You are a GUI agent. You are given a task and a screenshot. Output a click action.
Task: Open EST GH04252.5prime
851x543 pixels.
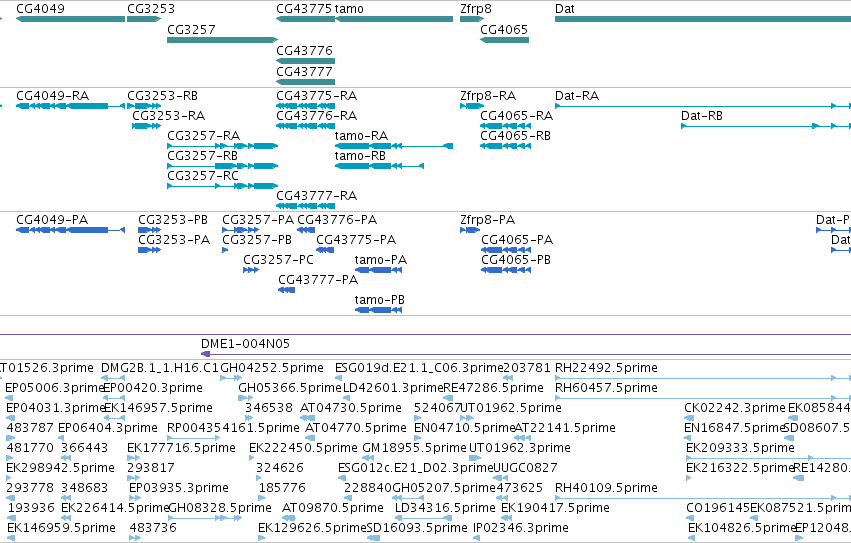(272, 368)
